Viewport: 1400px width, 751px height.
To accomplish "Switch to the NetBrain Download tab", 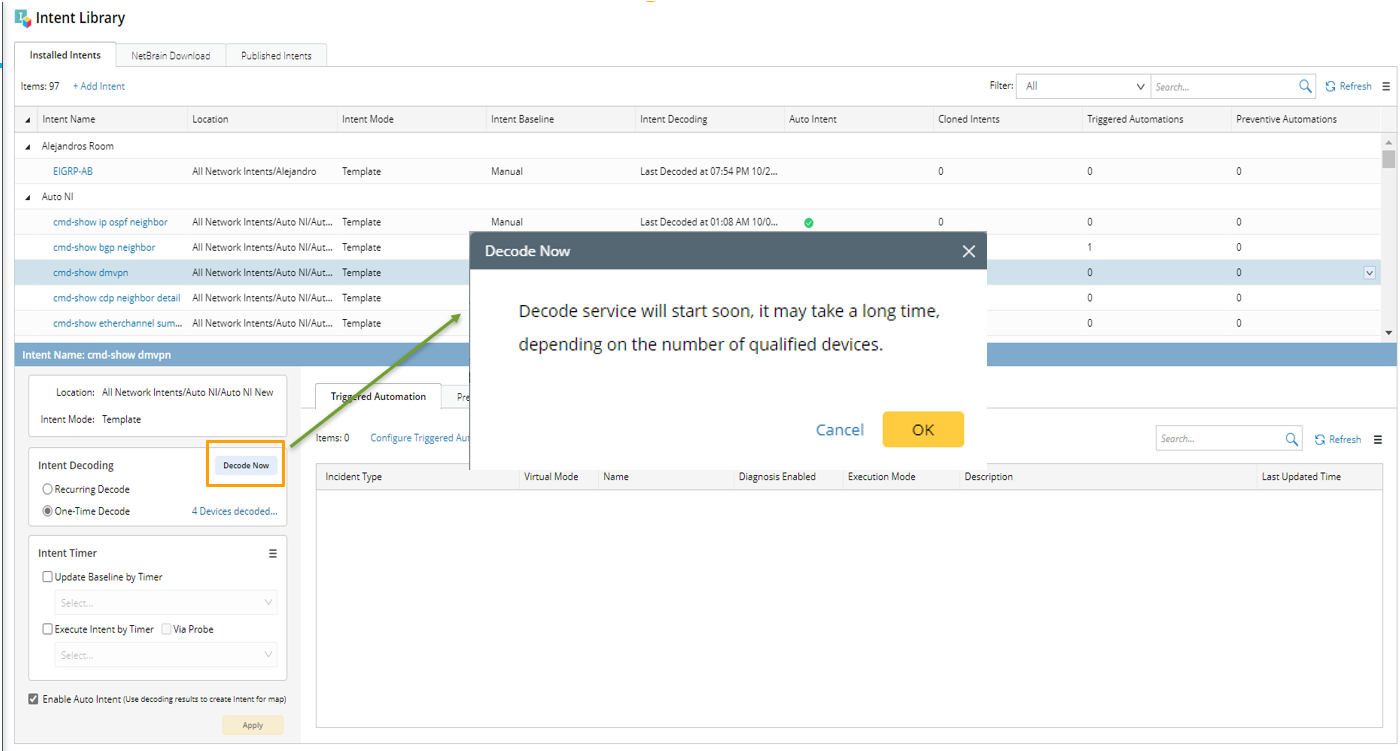I will pyautogui.click(x=171, y=56).
